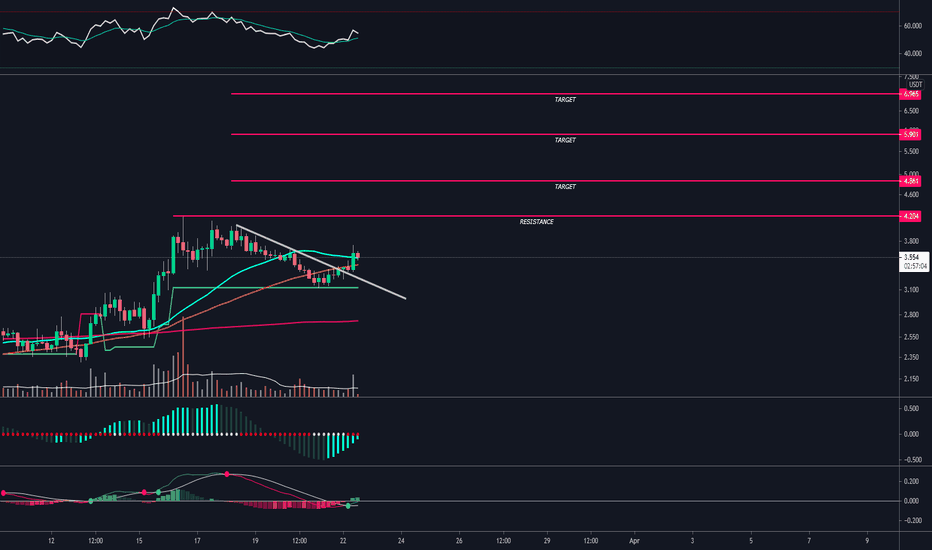Image resolution: width=932 pixels, height=550 pixels.
Task: Click the TARGET text under the 4.861 line
Action: 565,187
